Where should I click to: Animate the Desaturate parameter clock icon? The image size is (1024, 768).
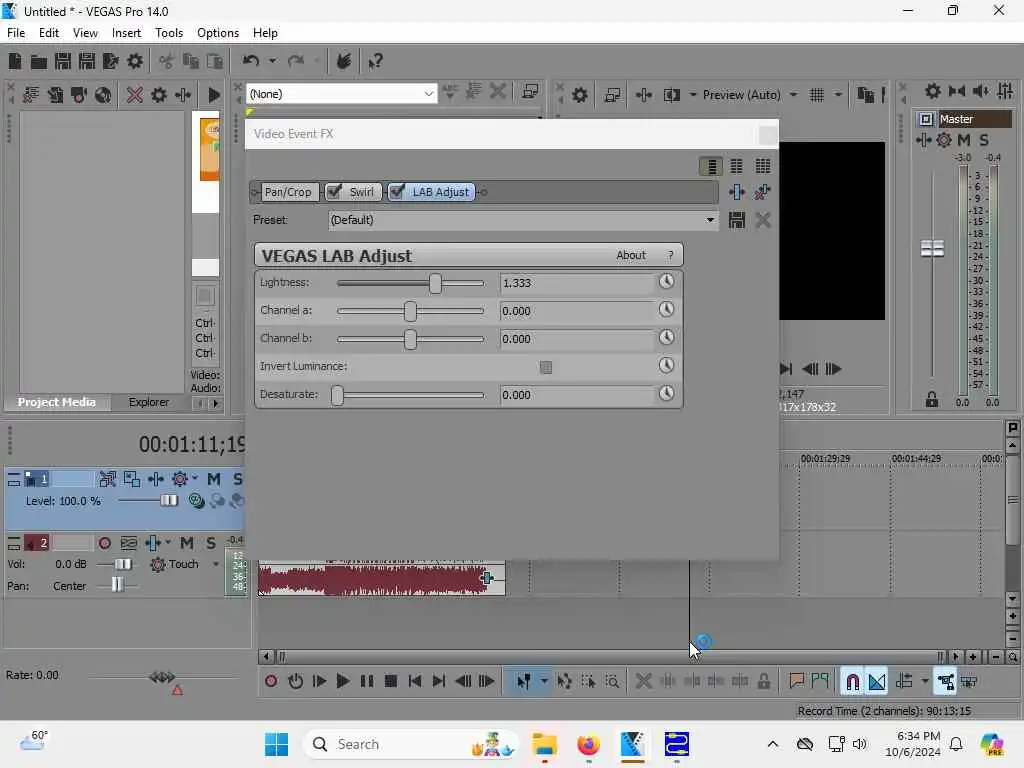click(666, 394)
